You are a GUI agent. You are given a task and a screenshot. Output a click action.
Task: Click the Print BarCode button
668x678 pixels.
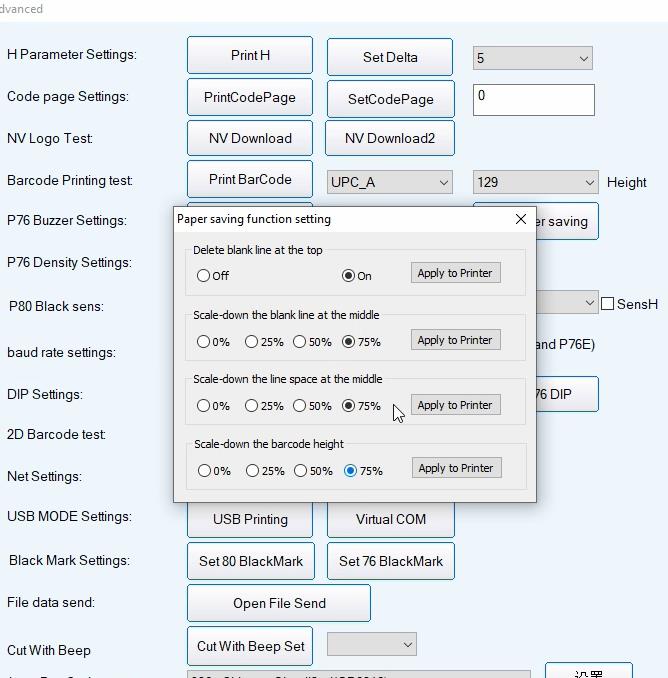click(x=250, y=179)
